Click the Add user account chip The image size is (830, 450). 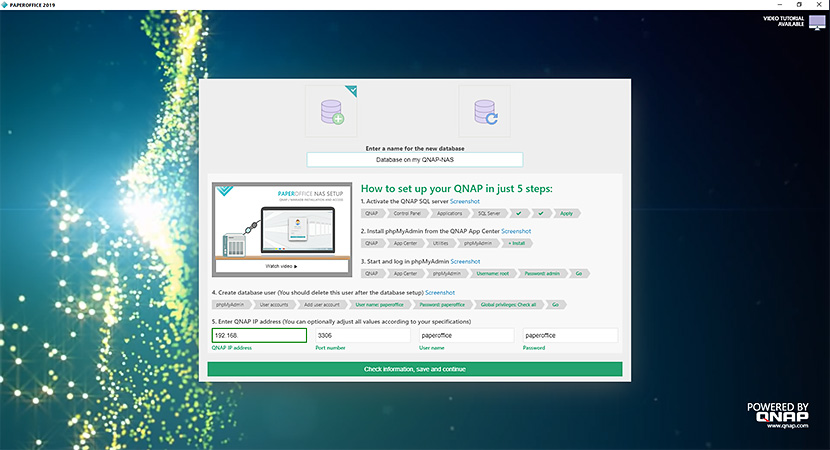(x=322, y=304)
